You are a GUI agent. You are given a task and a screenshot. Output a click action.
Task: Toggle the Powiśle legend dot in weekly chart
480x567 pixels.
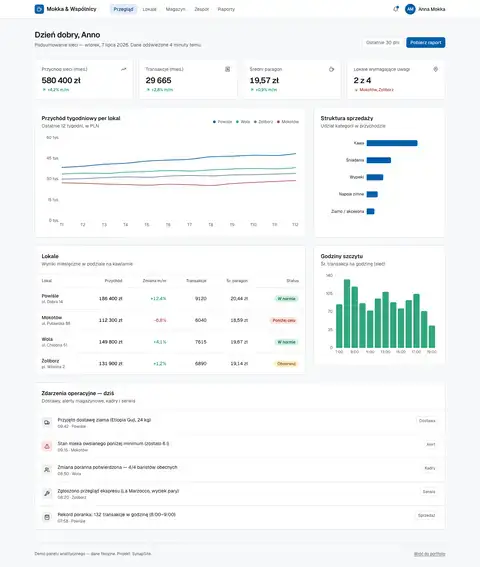point(214,122)
